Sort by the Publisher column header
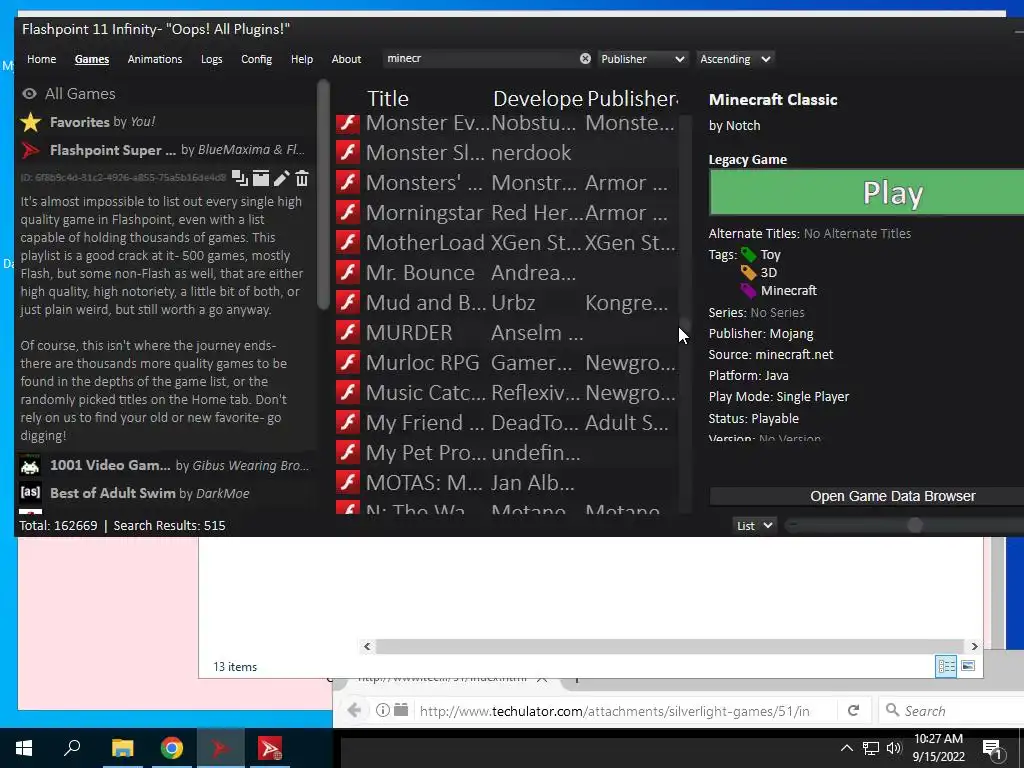This screenshot has height=768, width=1024. 632,99
